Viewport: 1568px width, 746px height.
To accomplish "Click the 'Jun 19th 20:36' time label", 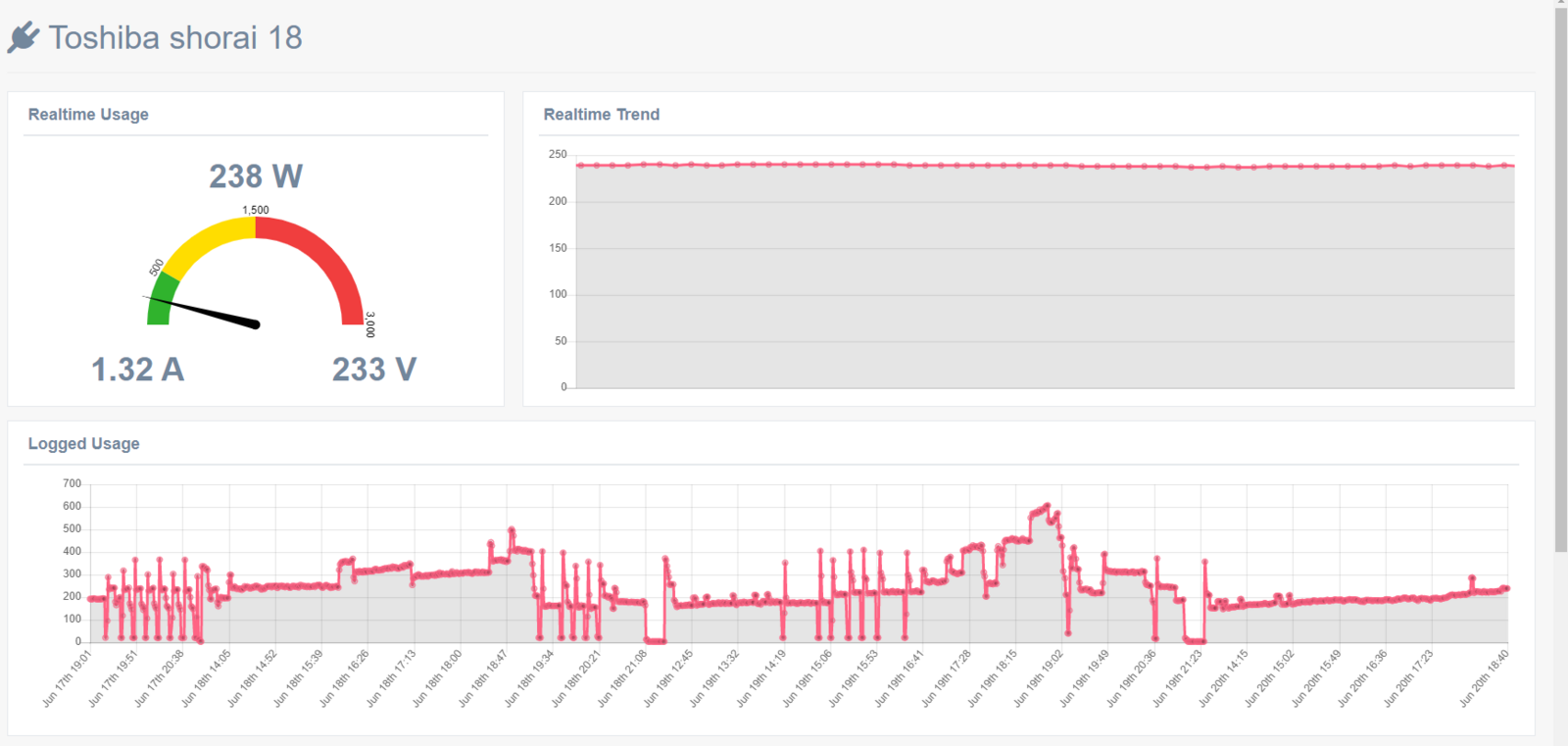I will [x=1132, y=677].
